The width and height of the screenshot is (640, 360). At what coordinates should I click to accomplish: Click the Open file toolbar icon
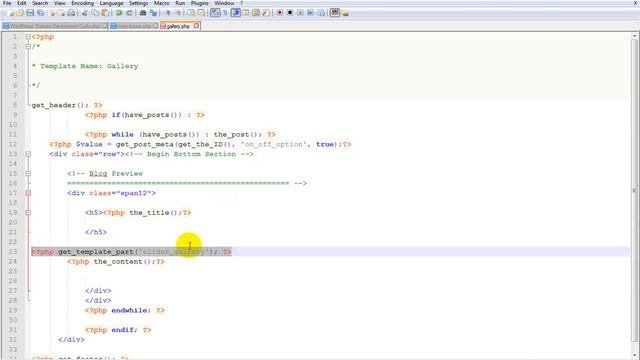[20, 13]
